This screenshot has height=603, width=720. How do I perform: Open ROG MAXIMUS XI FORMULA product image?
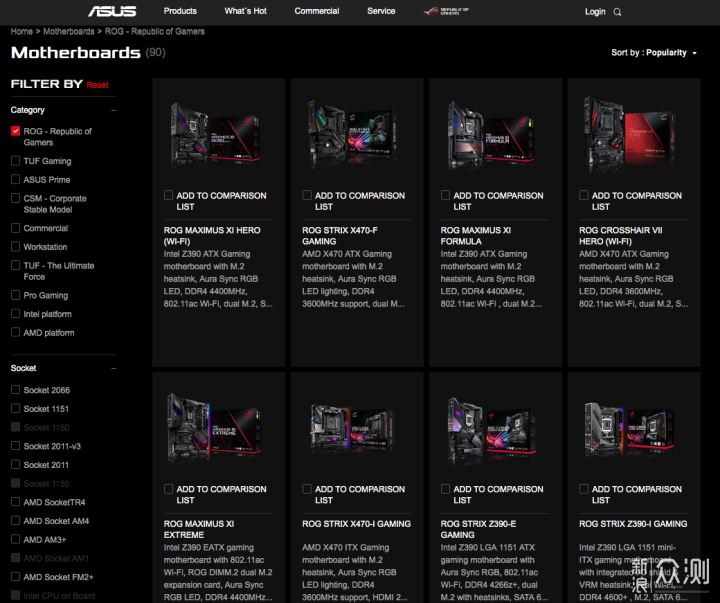tap(491, 135)
